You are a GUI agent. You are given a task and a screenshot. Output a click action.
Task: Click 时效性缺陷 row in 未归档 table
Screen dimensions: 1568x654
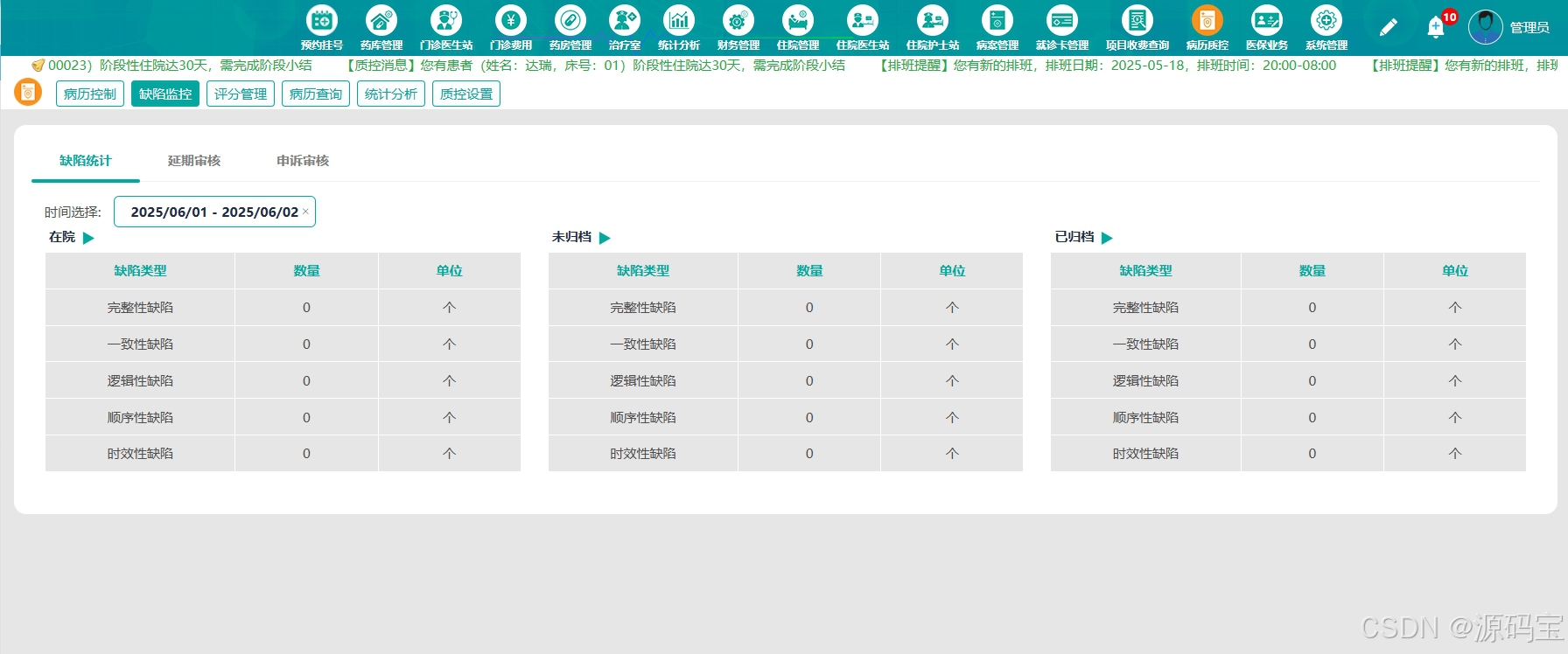pos(786,454)
